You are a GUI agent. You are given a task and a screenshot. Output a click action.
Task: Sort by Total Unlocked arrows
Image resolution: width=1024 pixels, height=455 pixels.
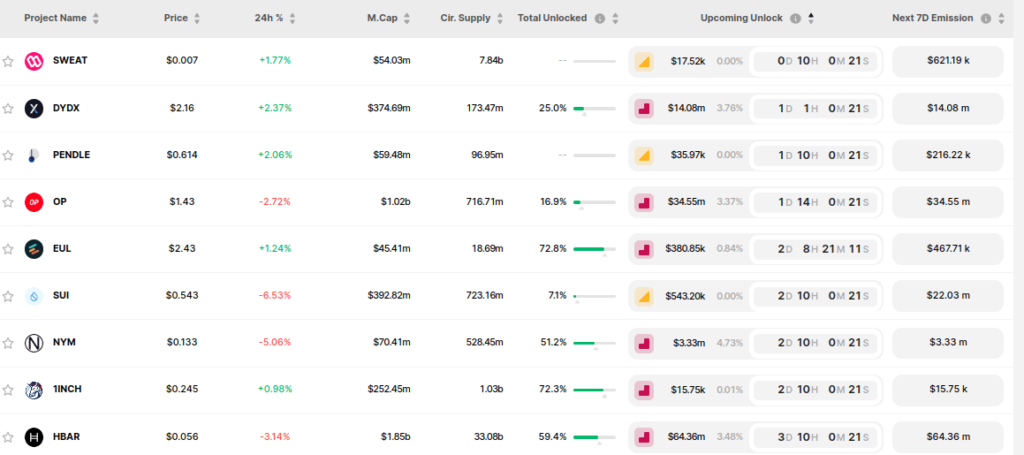[615, 18]
